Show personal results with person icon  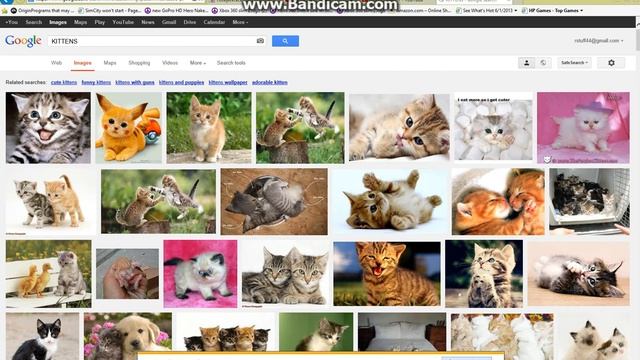pyautogui.click(x=527, y=63)
